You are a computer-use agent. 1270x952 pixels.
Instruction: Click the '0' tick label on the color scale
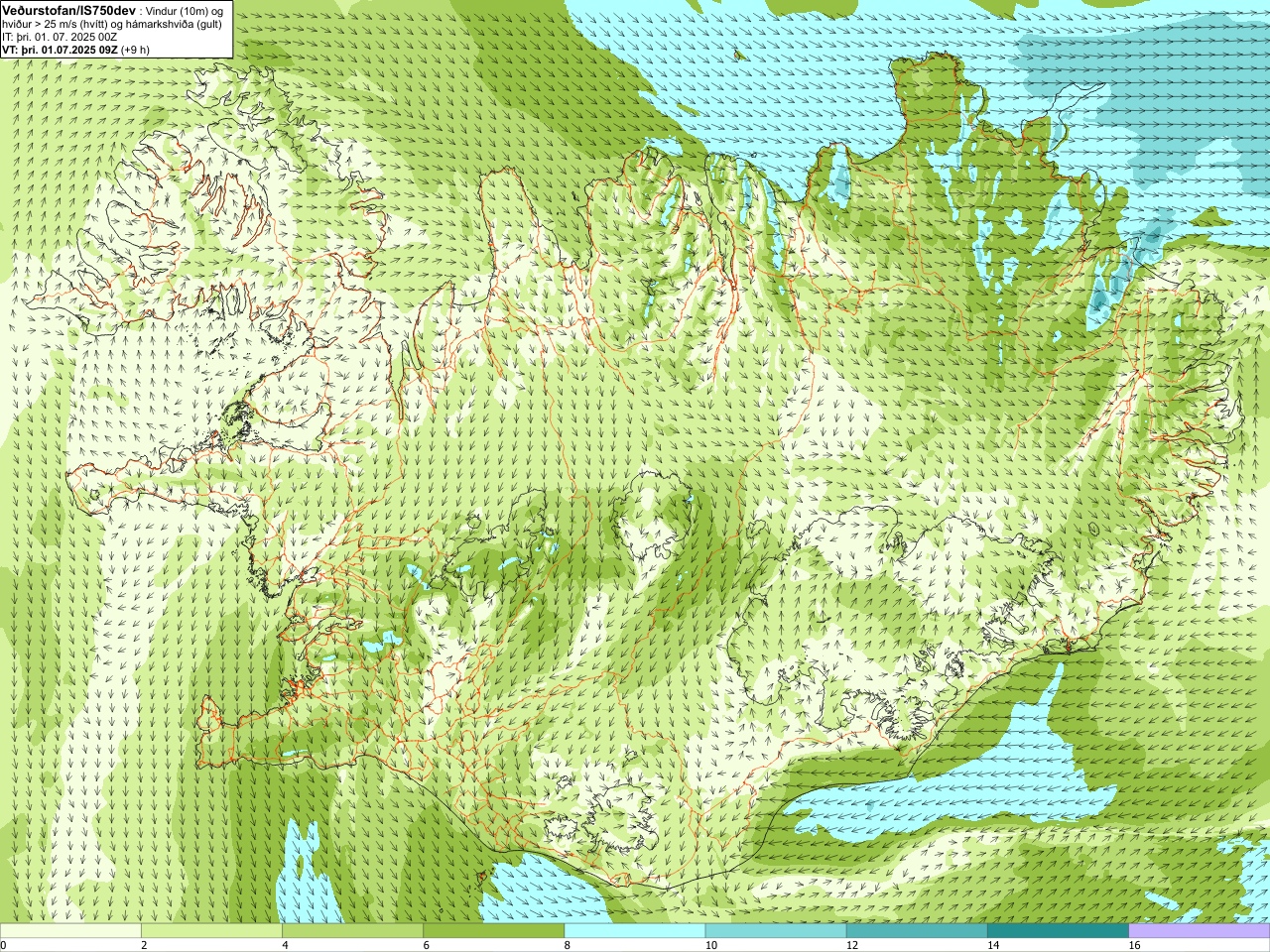coord(3,945)
